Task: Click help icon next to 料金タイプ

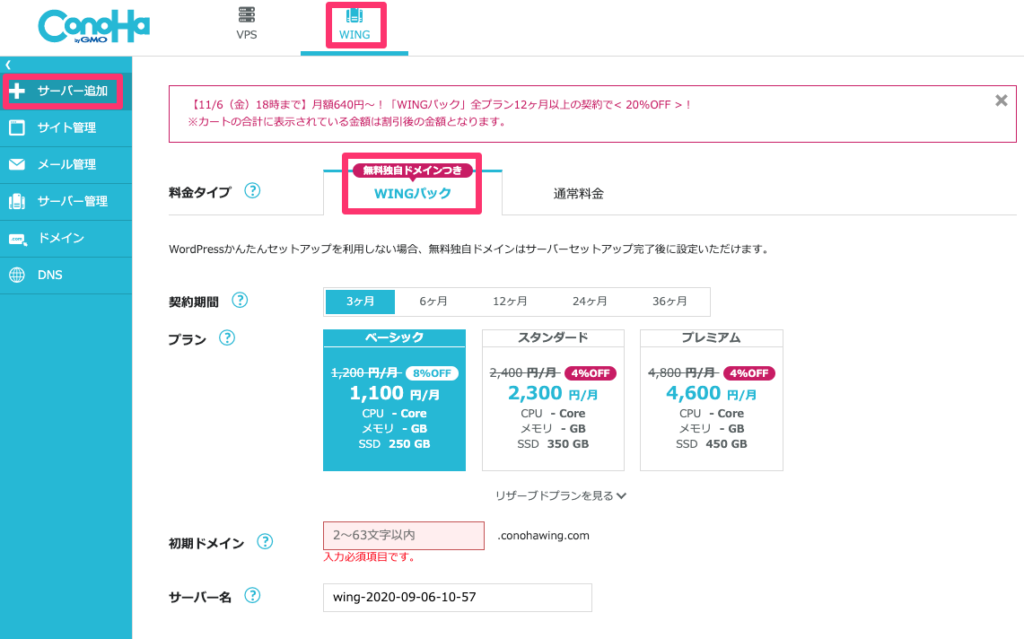Action: [252, 191]
